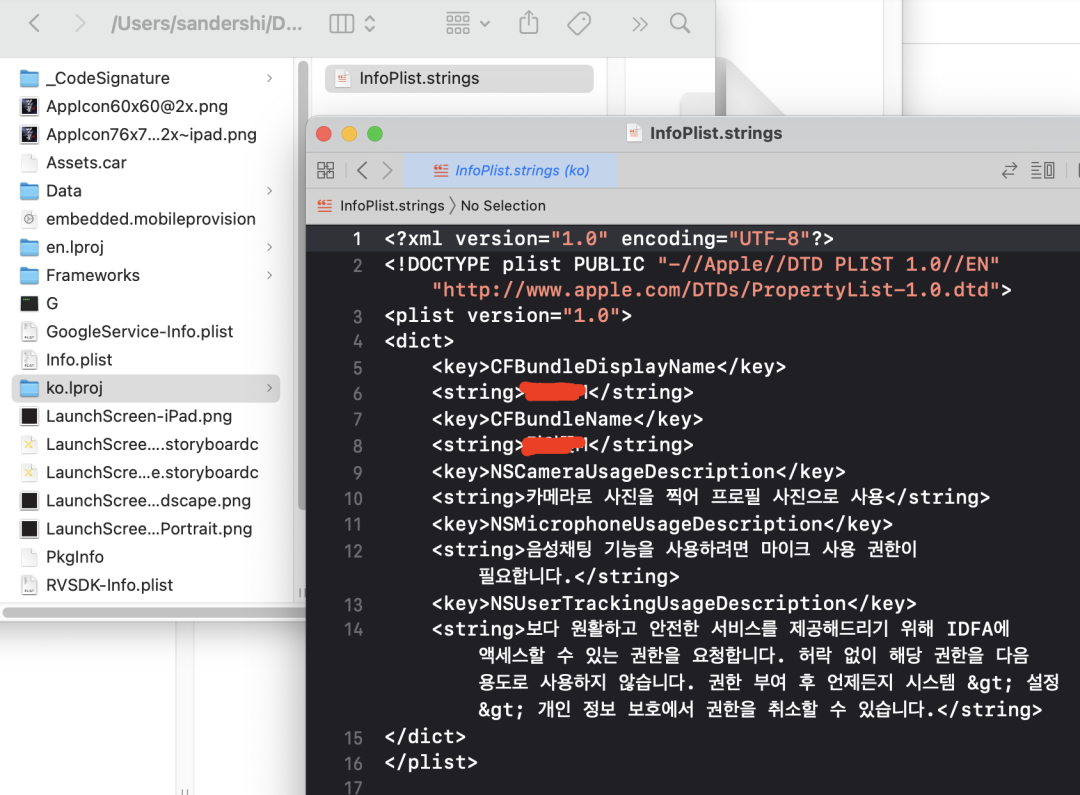Viewport: 1080px width, 795px height.
Task: Open Finder search
Action: [680, 23]
